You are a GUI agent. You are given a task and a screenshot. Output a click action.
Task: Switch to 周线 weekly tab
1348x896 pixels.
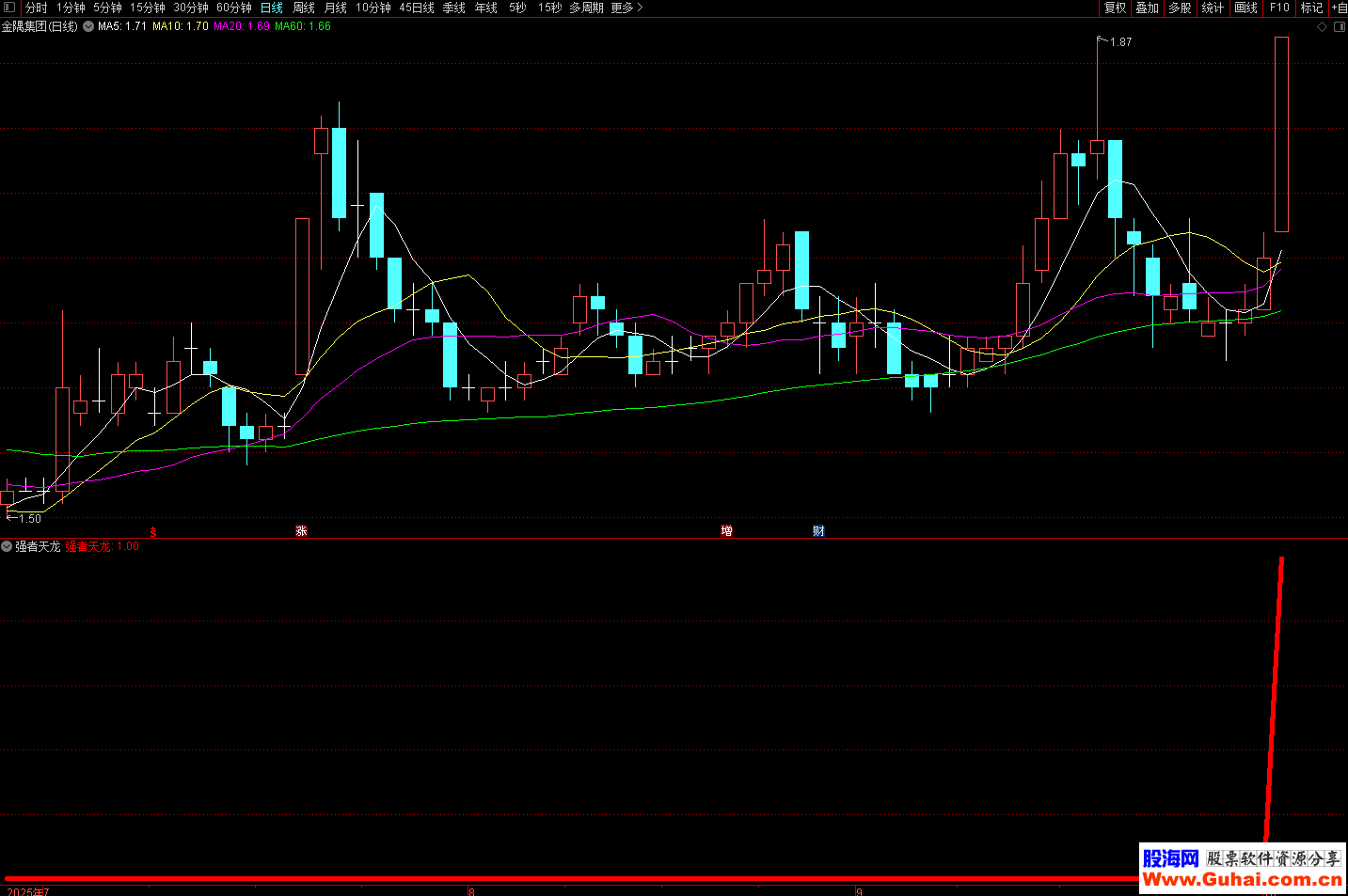303,8
